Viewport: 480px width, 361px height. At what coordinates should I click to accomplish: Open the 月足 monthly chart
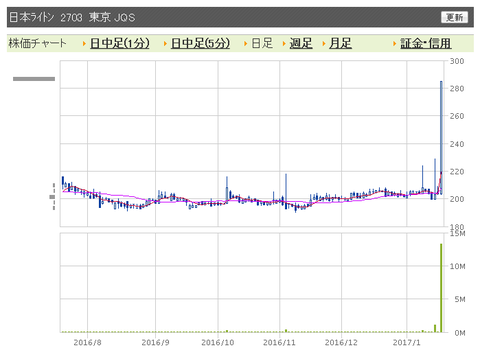[340, 43]
